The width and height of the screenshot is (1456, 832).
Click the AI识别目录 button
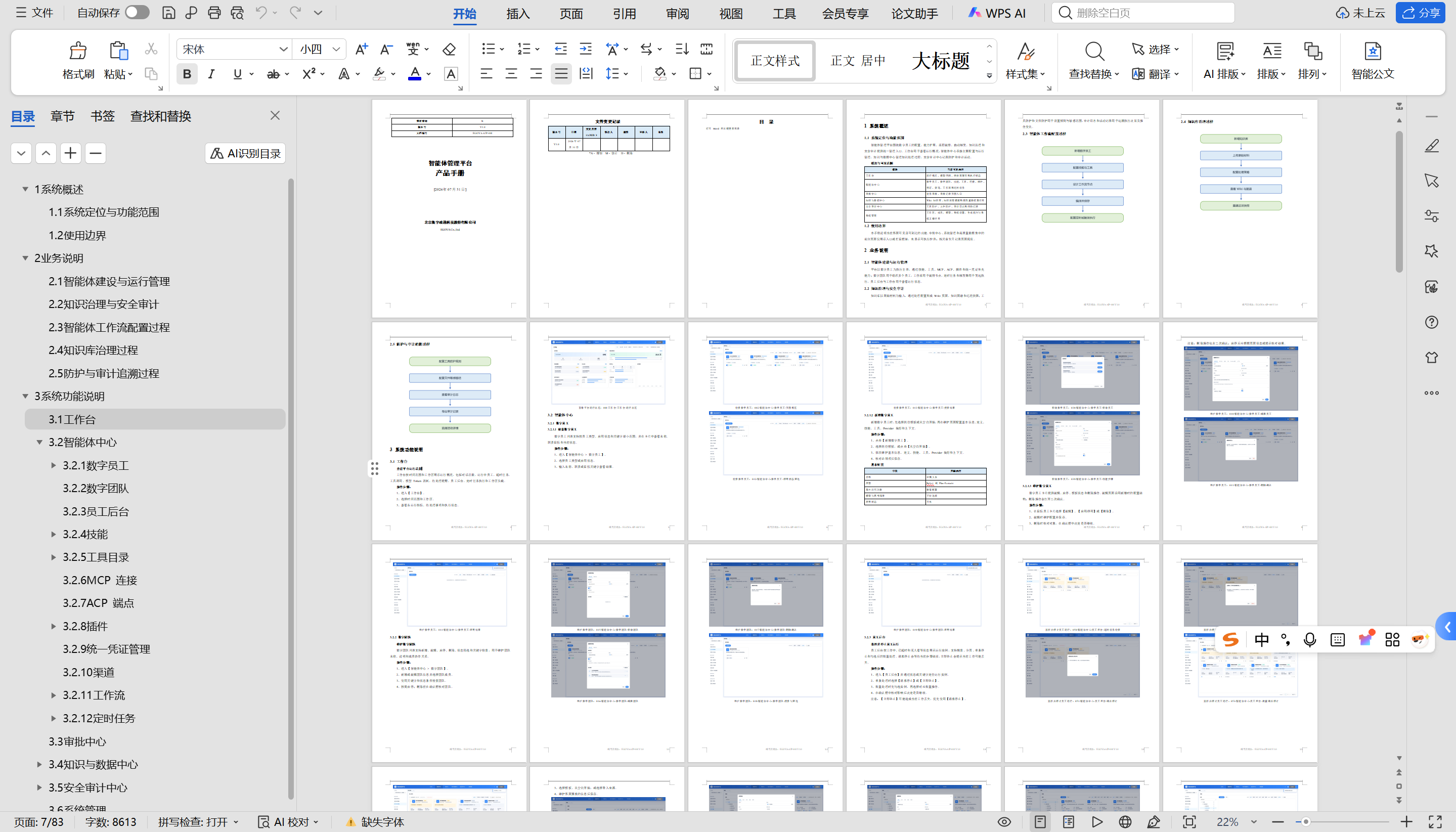tap(245, 153)
